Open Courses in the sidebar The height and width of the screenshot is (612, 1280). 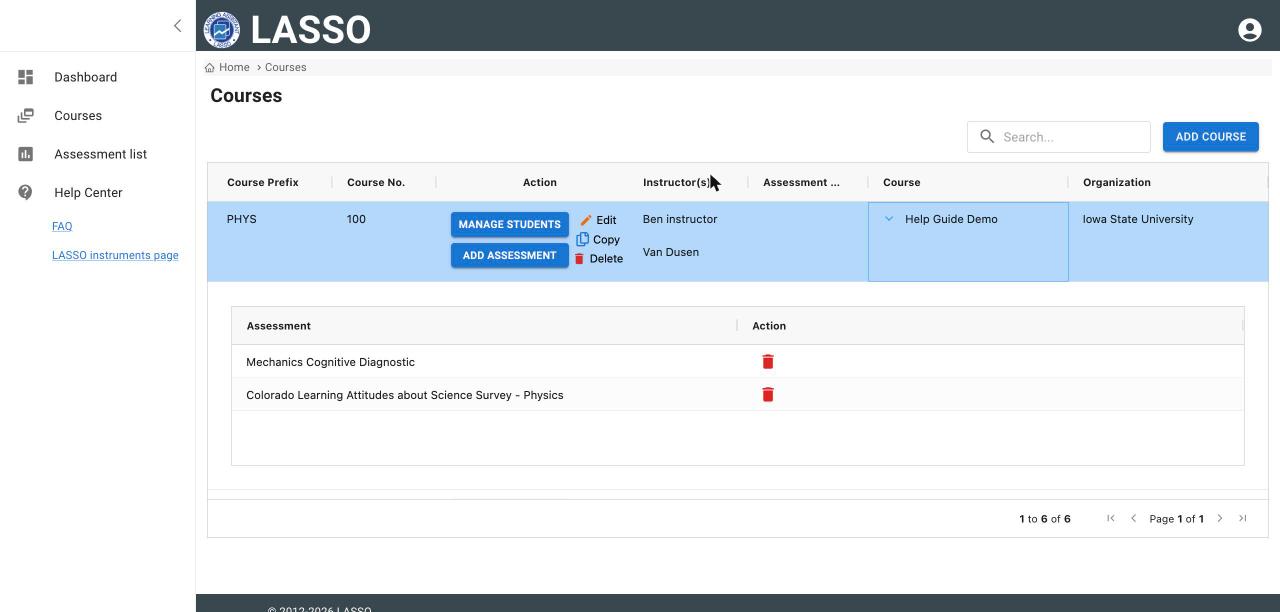(x=78, y=116)
